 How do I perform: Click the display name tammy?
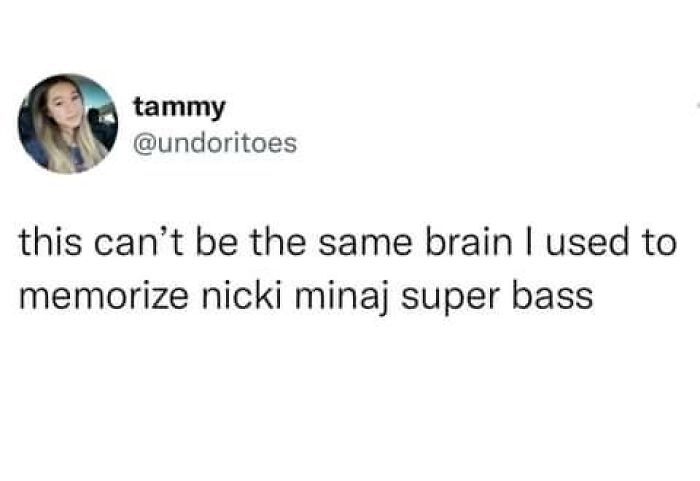[179, 108]
